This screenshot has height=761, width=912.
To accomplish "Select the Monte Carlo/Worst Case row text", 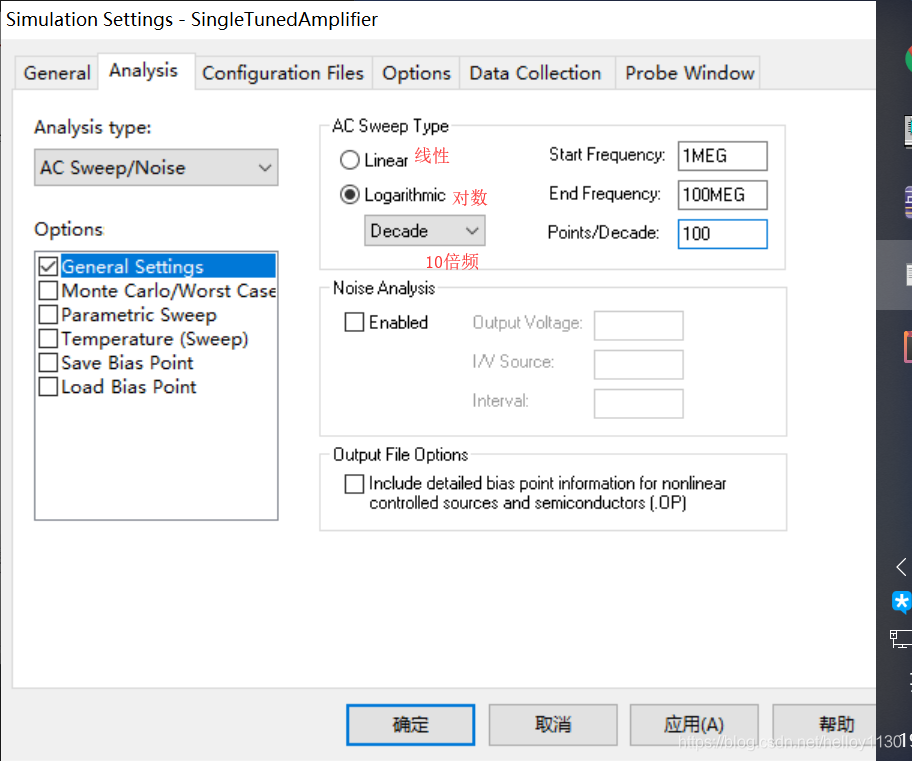I will click(x=169, y=290).
